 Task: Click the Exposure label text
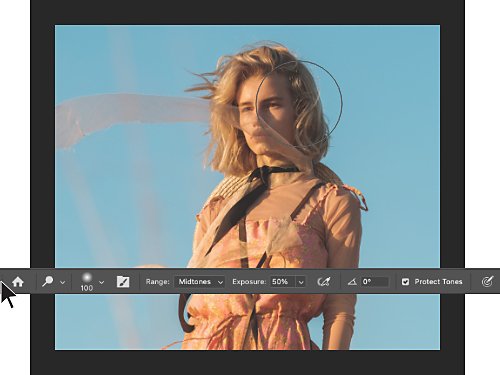249,282
